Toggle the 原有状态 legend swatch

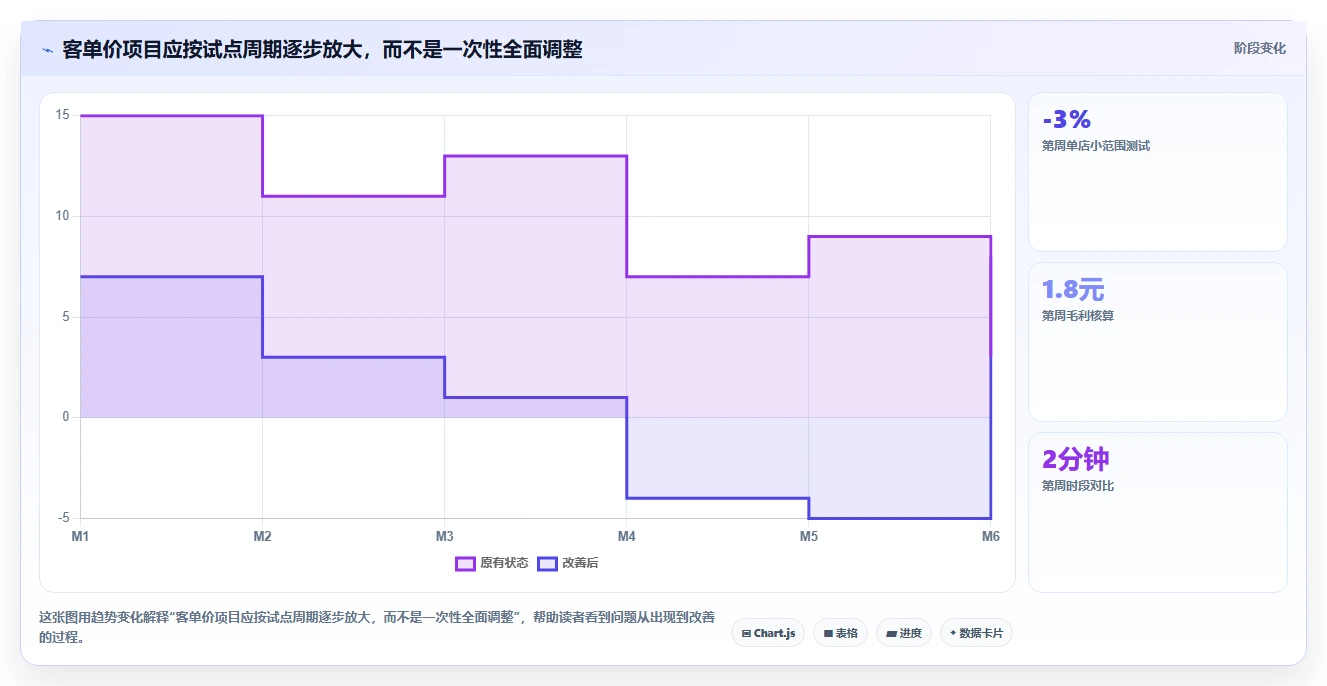[465, 563]
